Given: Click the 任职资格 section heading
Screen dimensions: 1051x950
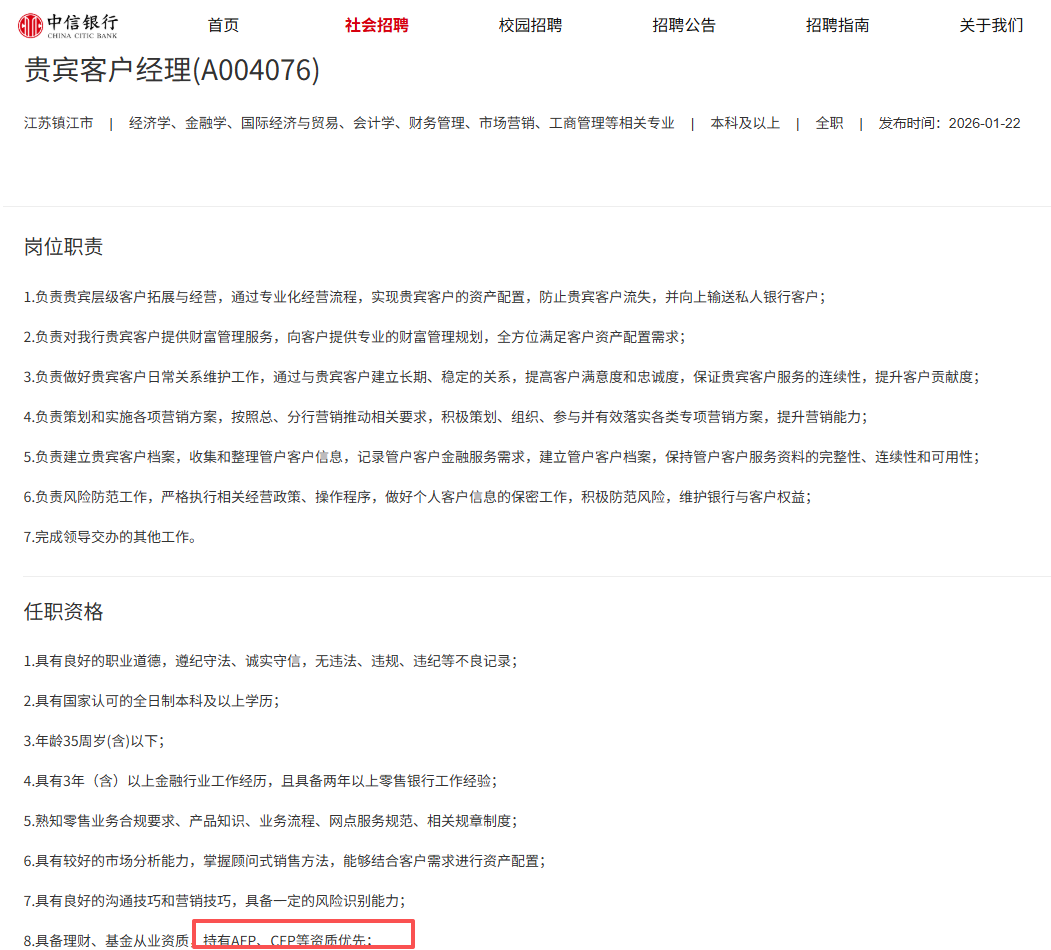Looking at the screenshot, I should [64, 612].
